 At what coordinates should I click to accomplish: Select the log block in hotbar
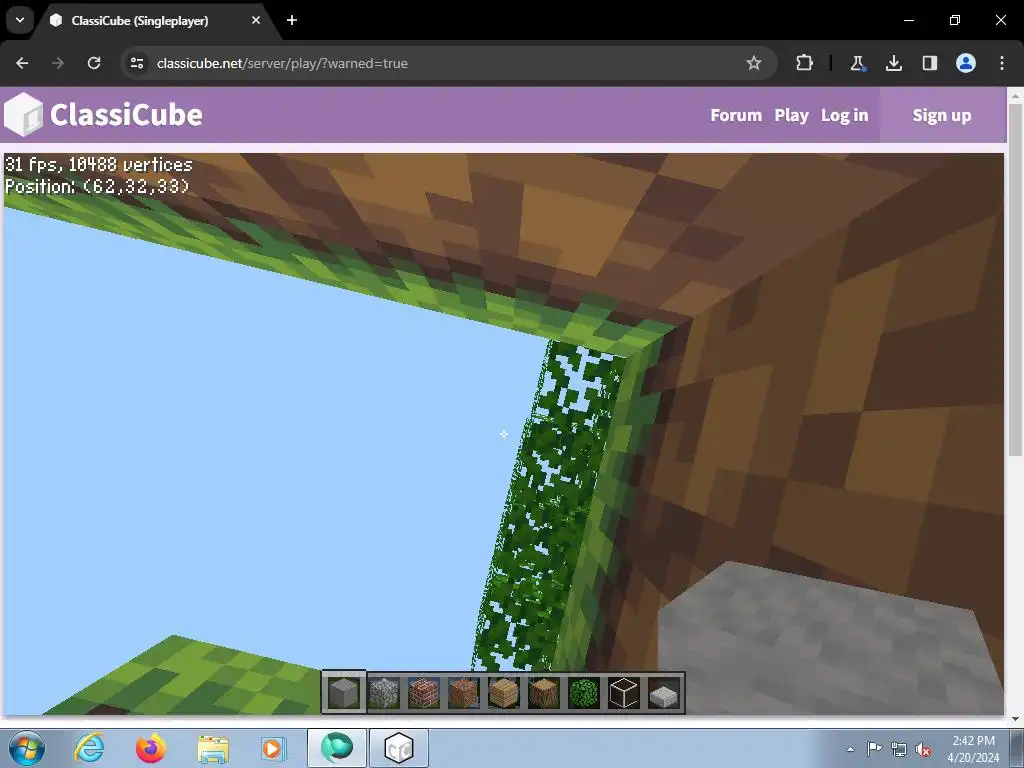543,692
